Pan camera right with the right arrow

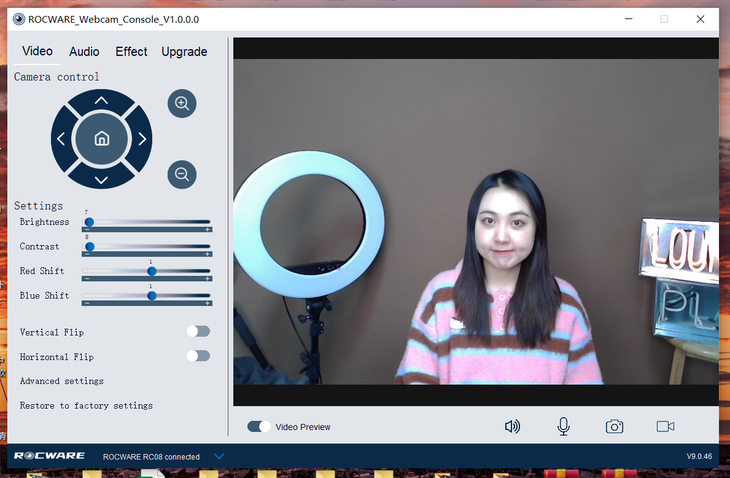click(x=141, y=139)
